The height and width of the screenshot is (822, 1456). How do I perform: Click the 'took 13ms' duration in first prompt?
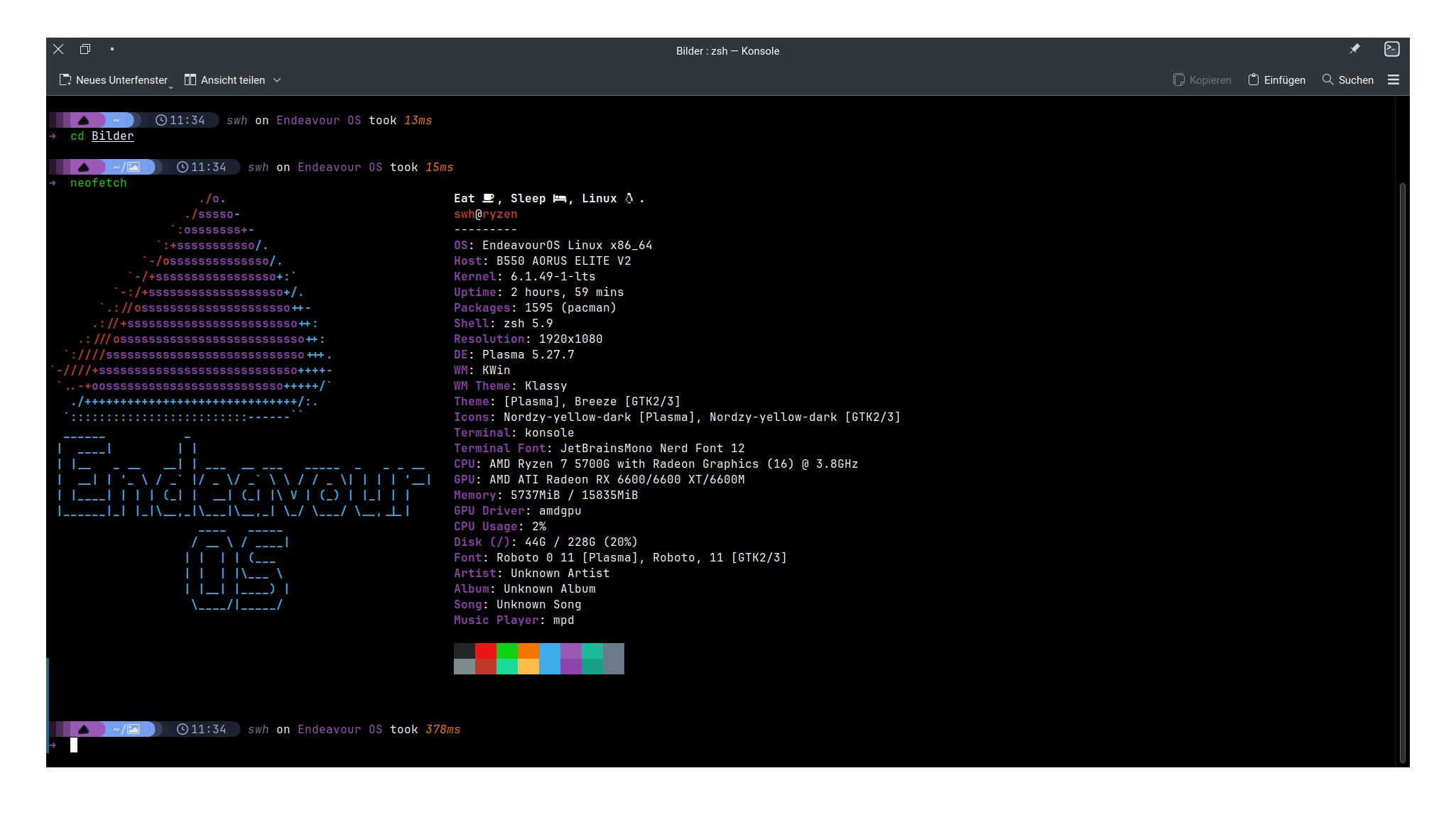pyautogui.click(x=401, y=121)
